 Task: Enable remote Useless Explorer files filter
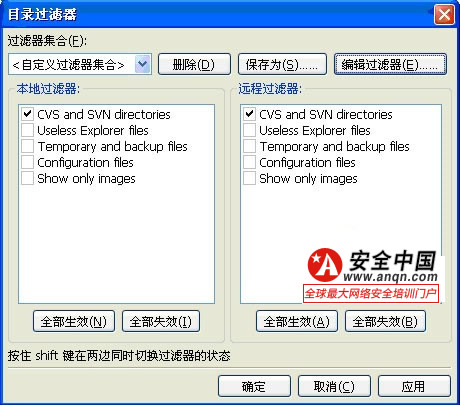(249, 130)
